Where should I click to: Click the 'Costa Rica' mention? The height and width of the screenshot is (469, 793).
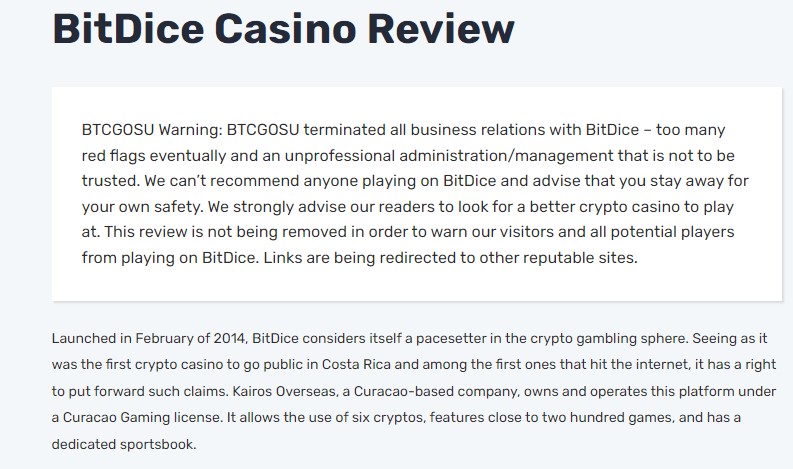[356, 365]
